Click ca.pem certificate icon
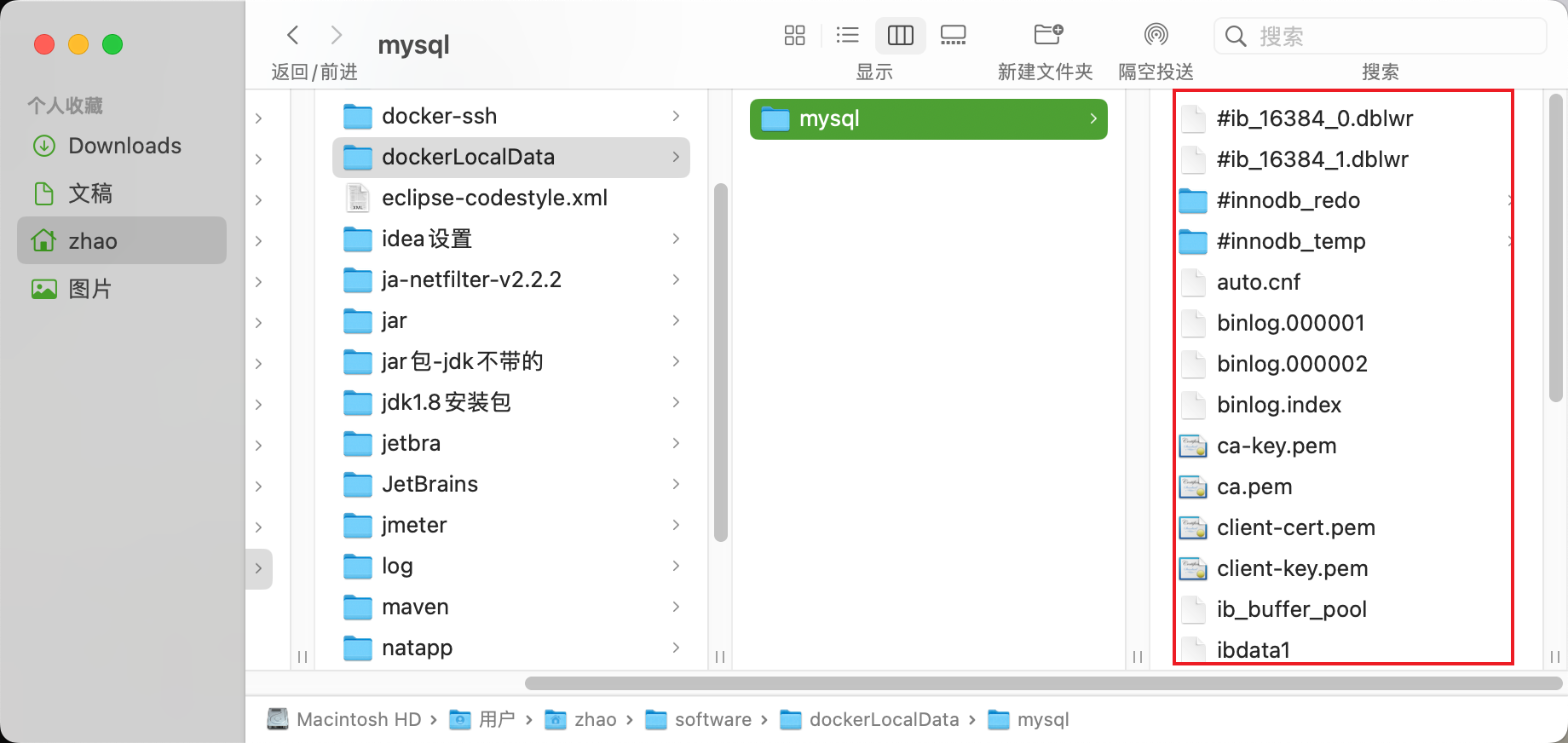Screen dimensions: 1568x743 (1193, 487)
